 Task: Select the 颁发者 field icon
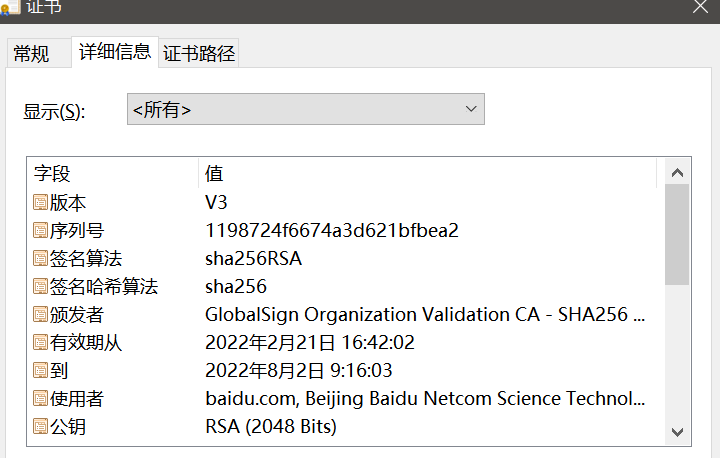40,315
